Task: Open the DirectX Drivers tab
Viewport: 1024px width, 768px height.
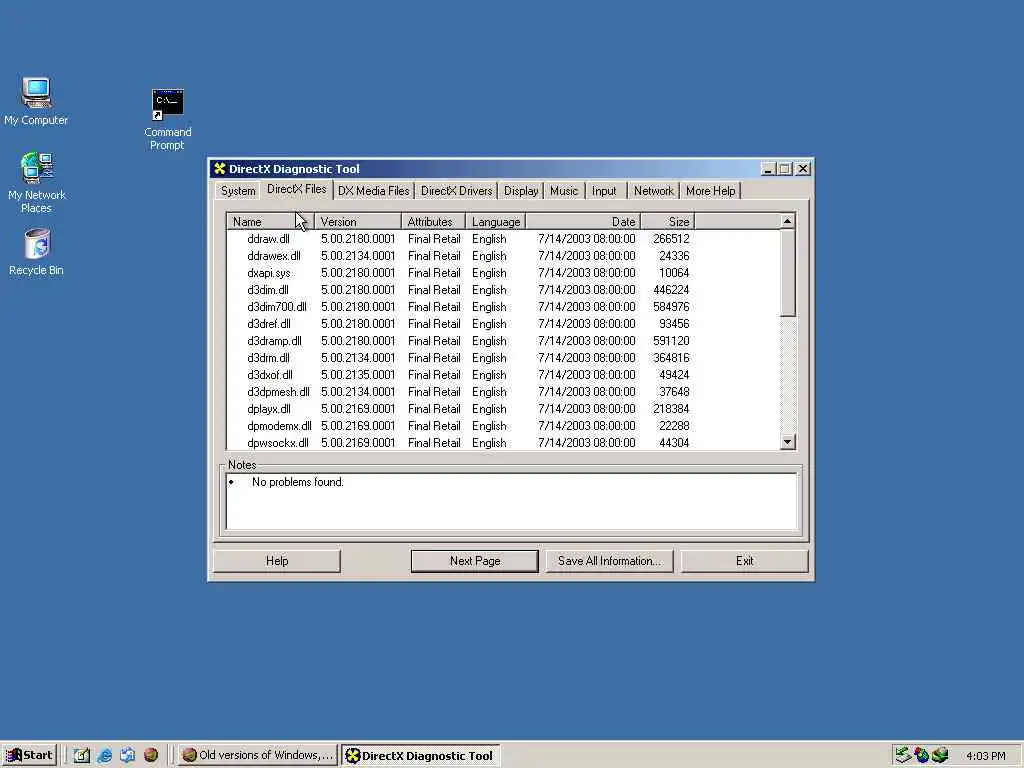Action: coord(456,191)
